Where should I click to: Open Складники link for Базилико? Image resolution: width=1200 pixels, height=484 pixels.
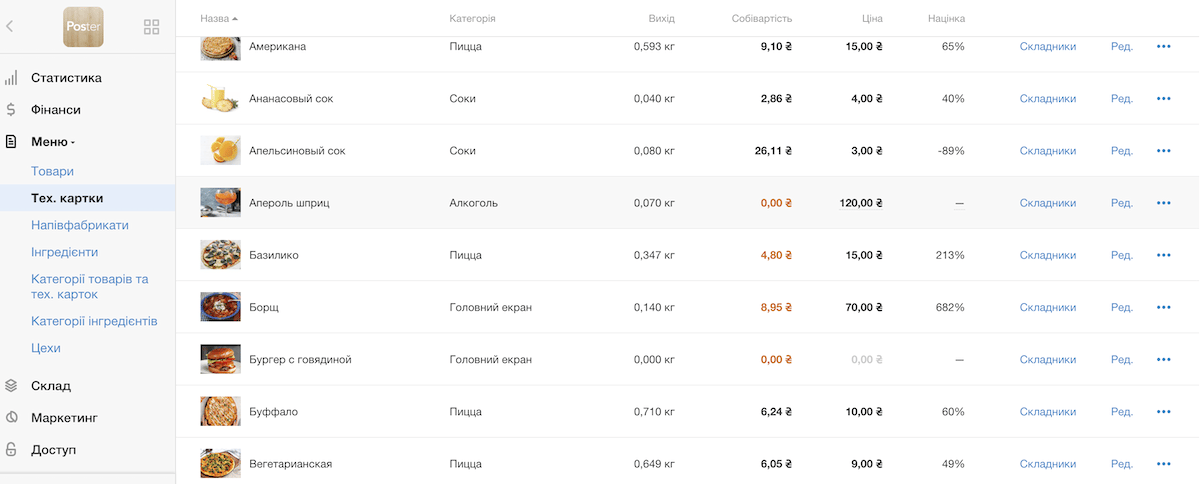pos(1047,255)
